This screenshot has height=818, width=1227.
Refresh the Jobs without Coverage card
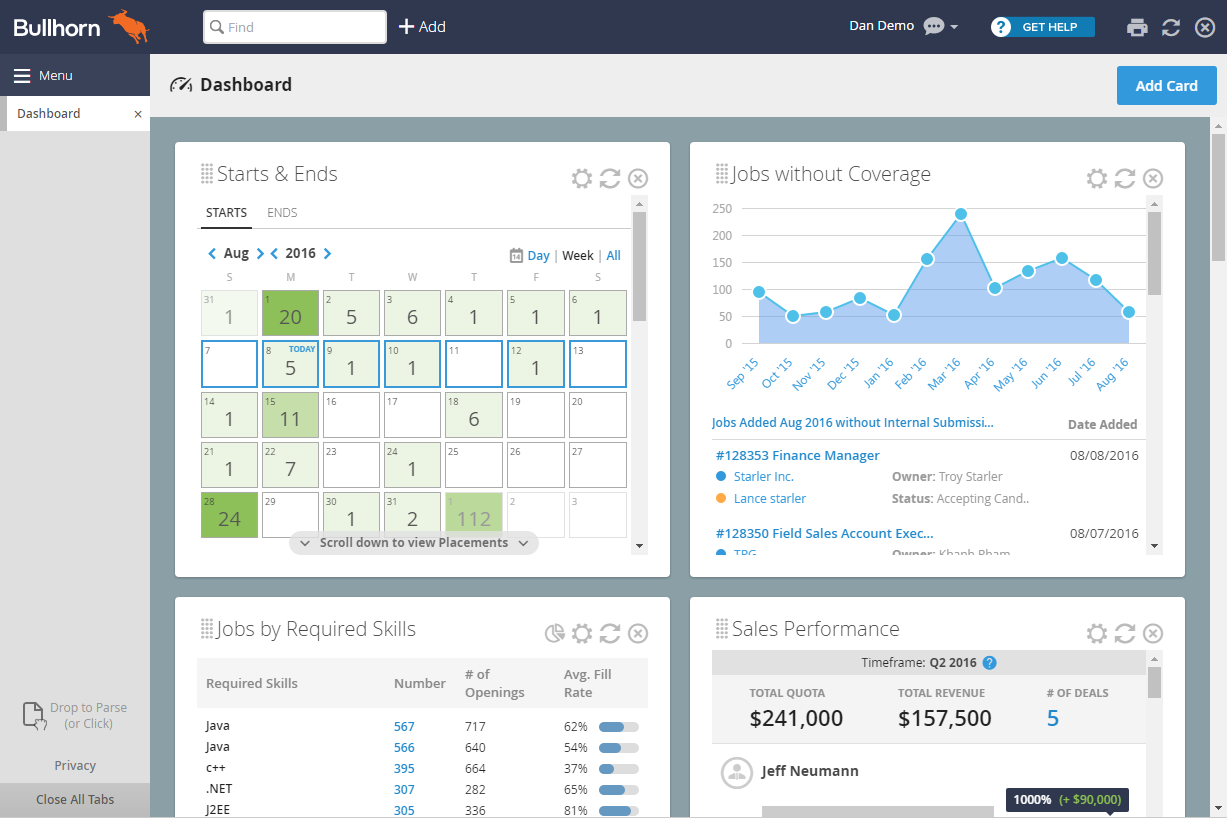point(1124,178)
